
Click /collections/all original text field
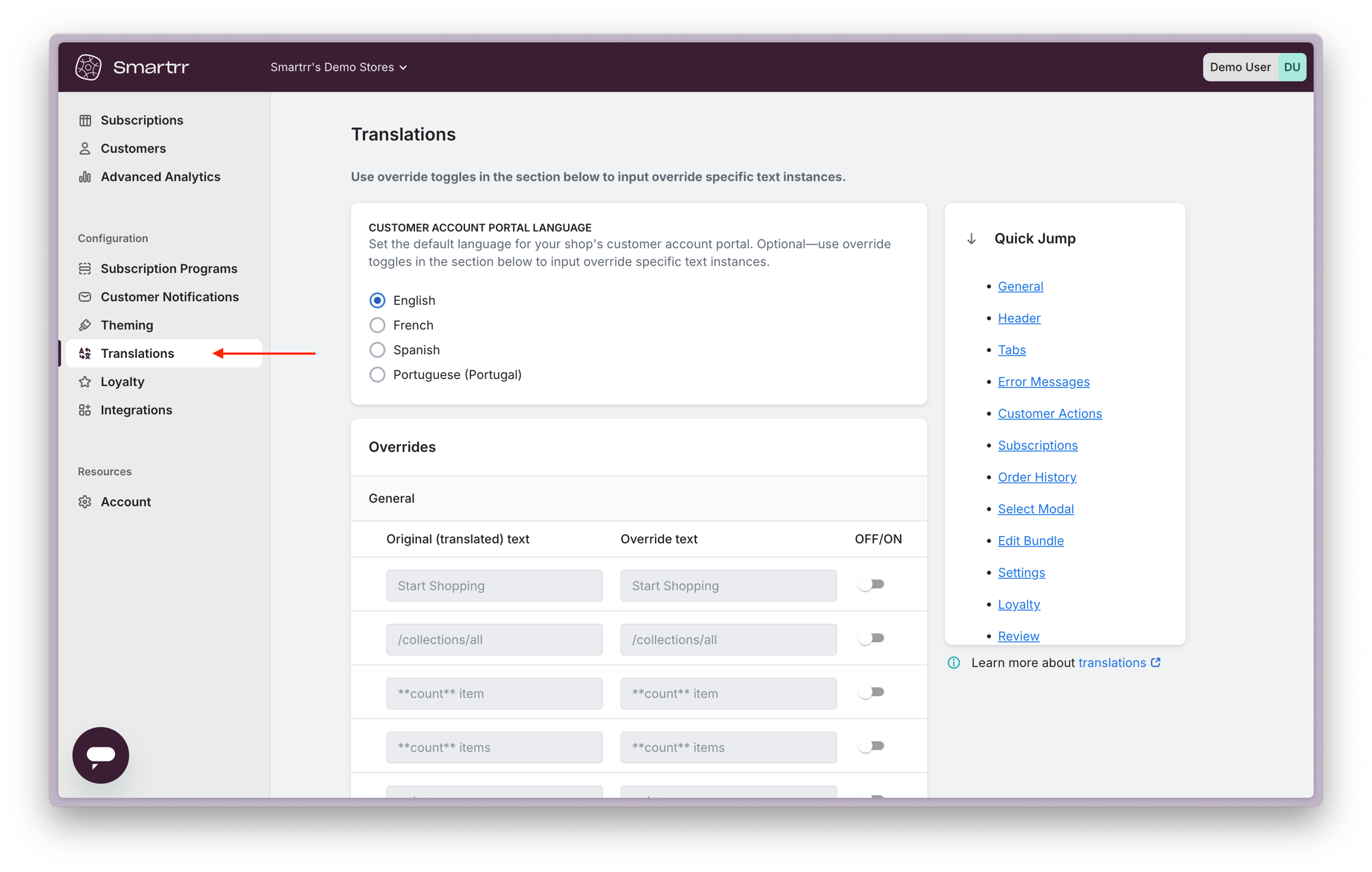click(x=494, y=639)
